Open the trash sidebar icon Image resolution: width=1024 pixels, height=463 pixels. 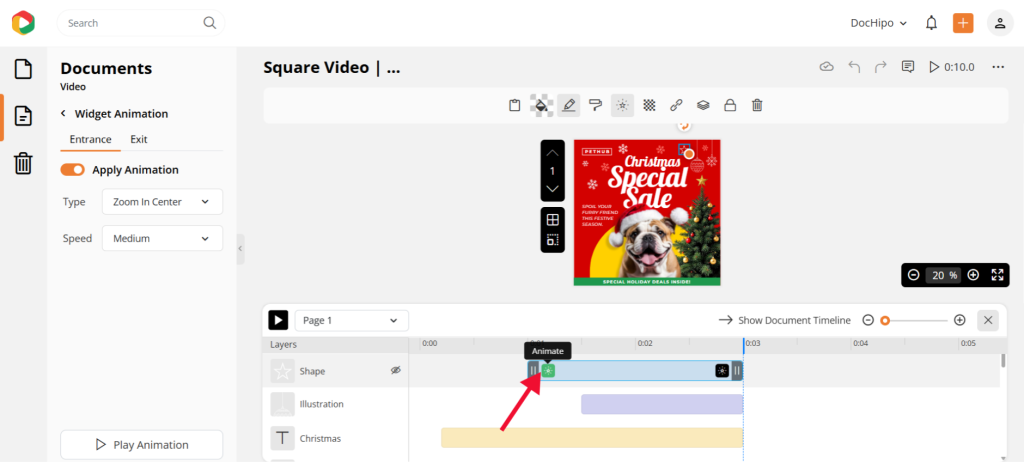[23, 163]
